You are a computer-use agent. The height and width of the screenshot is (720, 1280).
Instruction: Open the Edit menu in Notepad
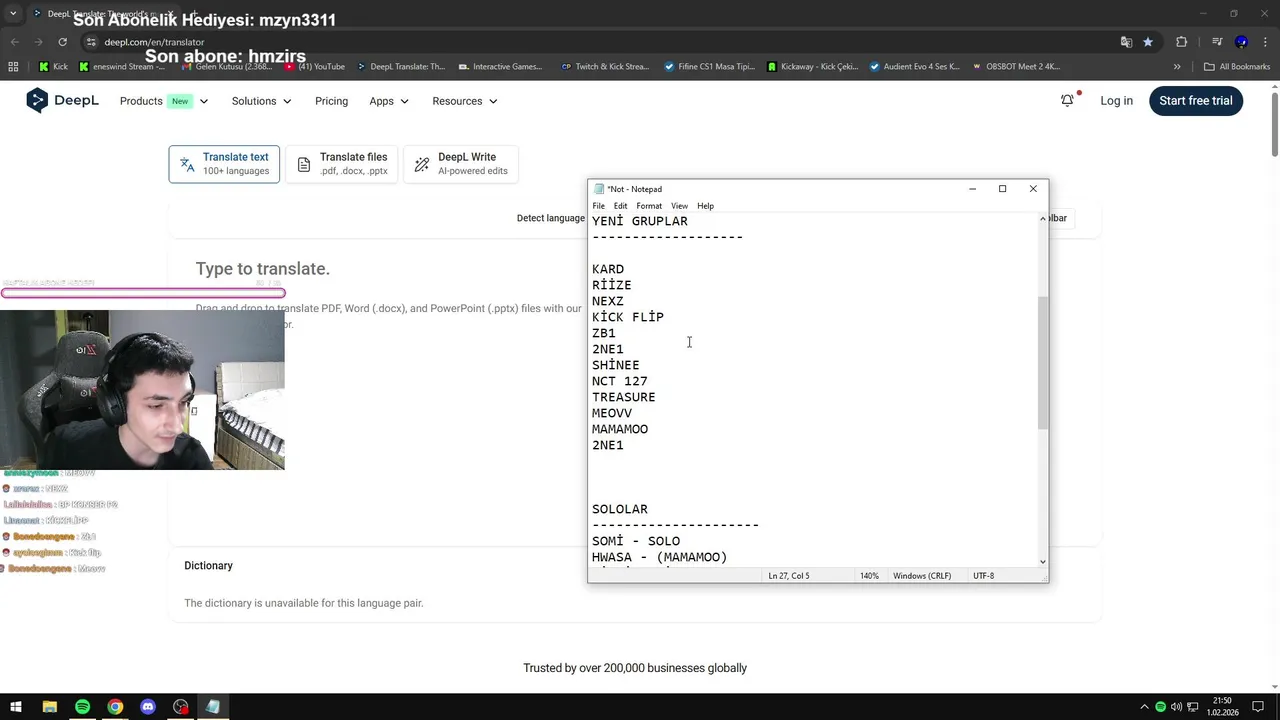pyautogui.click(x=620, y=206)
